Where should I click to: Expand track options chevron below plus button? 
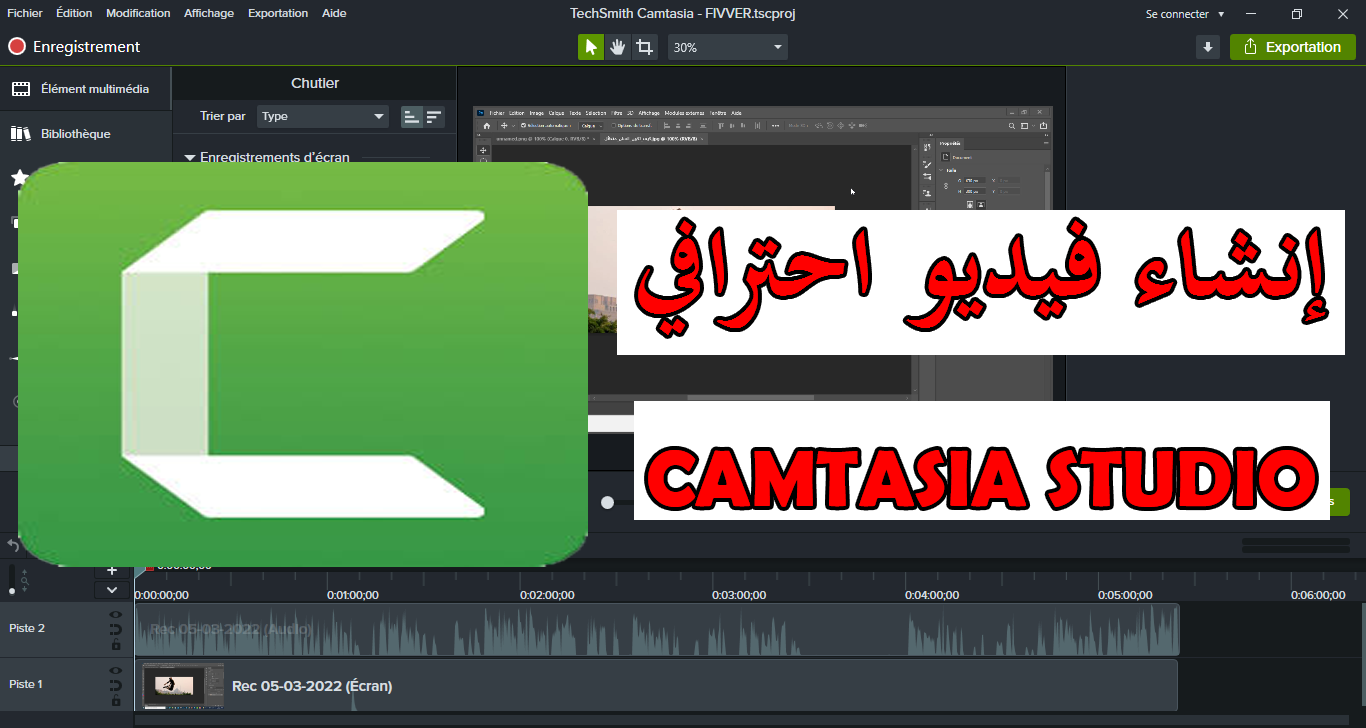tap(112, 590)
